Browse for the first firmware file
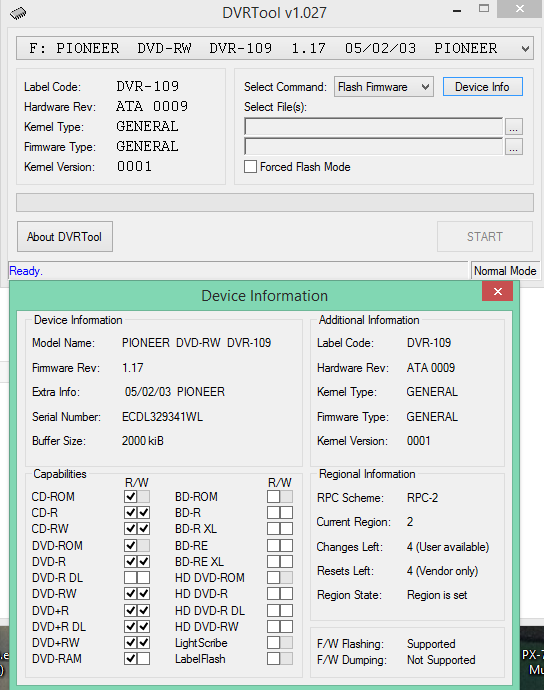This screenshot has width=544, height=690. [514, 127]
